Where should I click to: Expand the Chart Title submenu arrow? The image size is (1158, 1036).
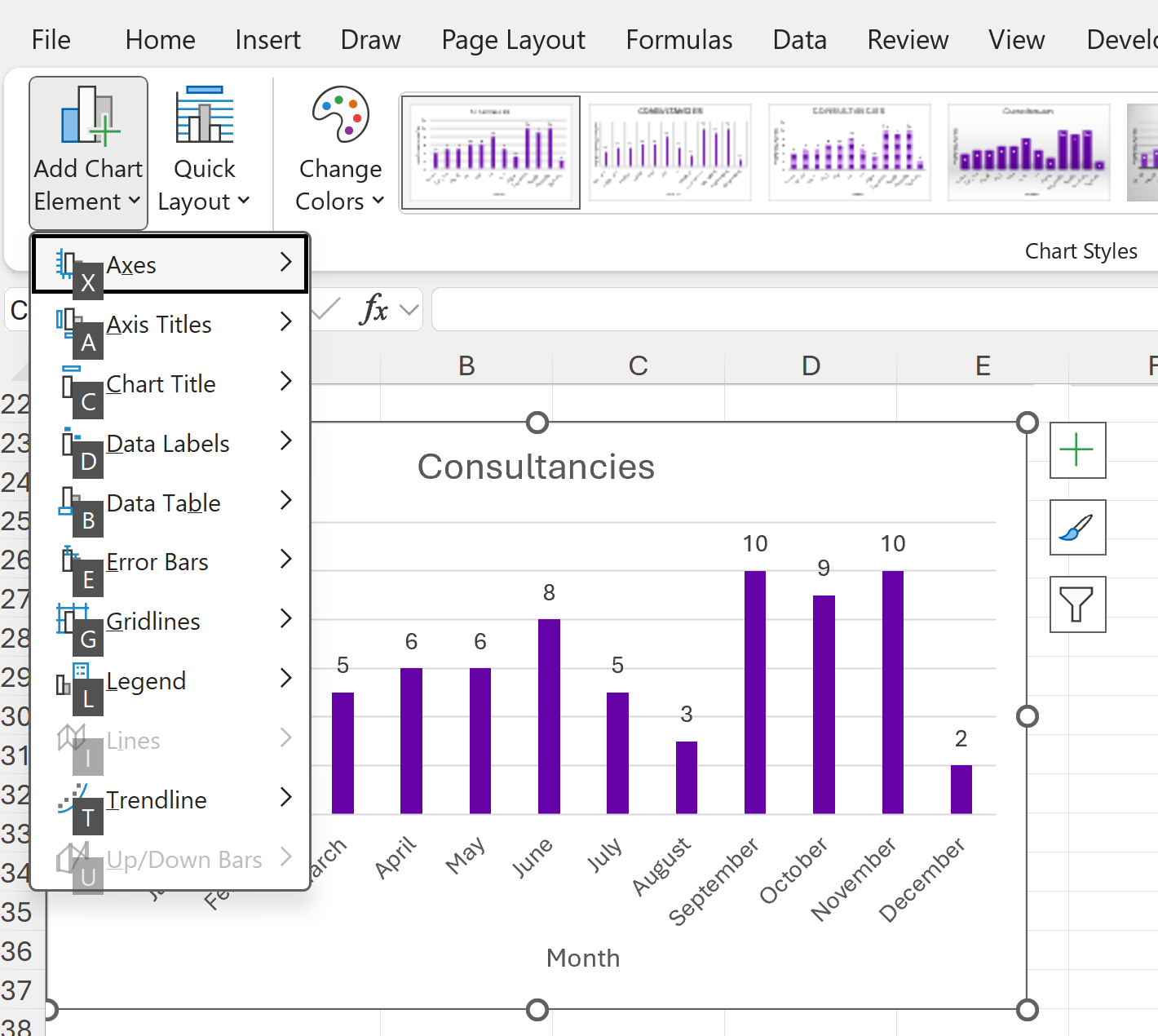(285, 382)
